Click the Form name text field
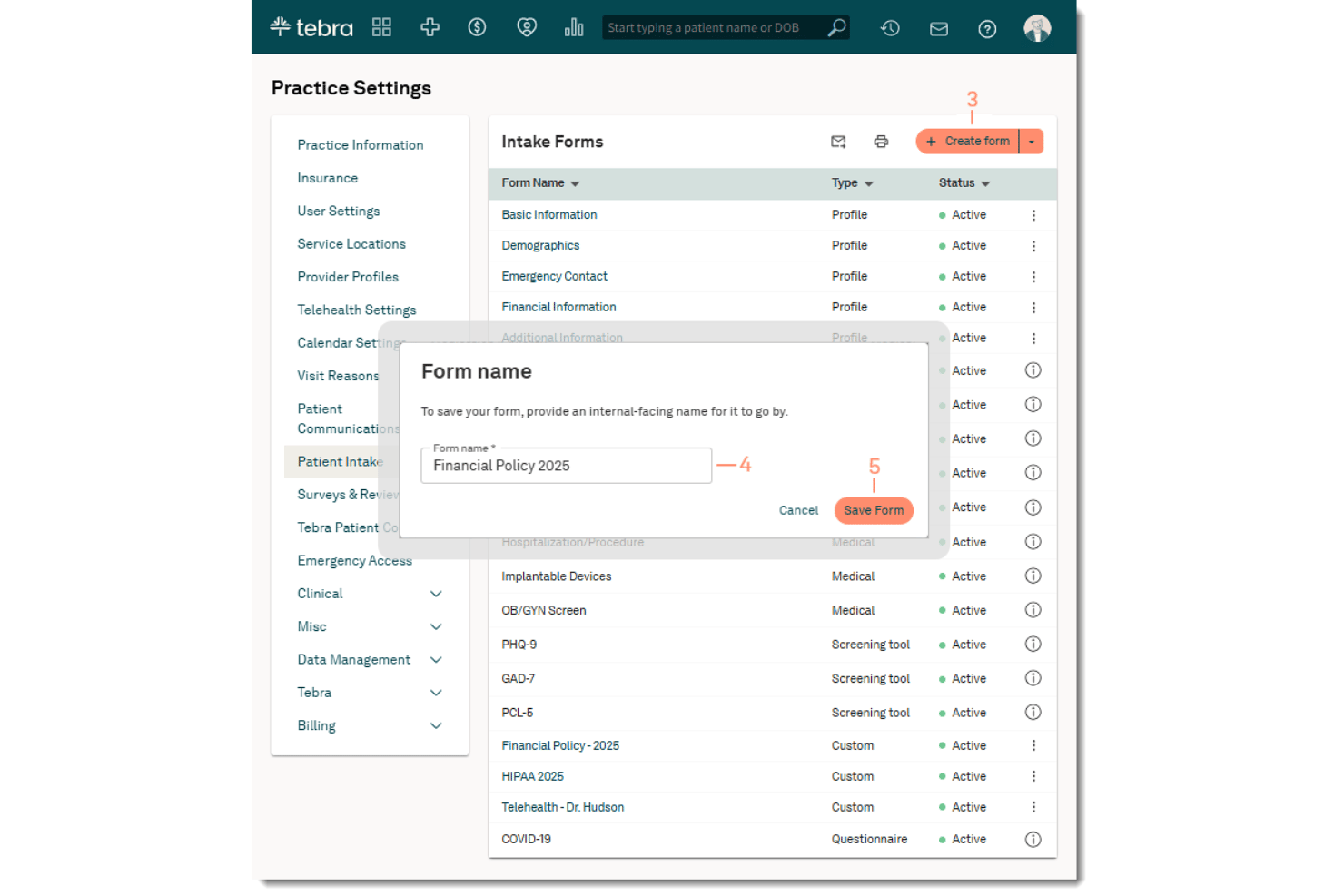Viewport: 1344px width, 896px height. coord(566,466)
